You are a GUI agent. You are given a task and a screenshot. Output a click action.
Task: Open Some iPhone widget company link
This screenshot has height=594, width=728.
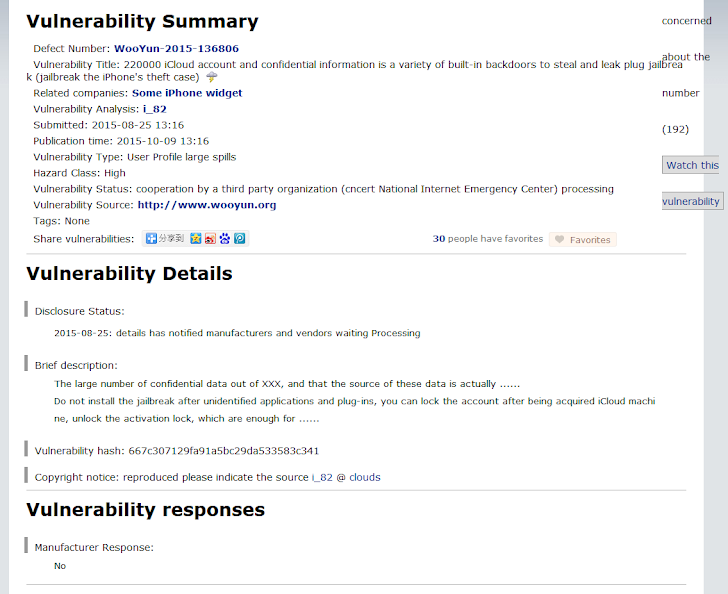click(x=187, y=93)
